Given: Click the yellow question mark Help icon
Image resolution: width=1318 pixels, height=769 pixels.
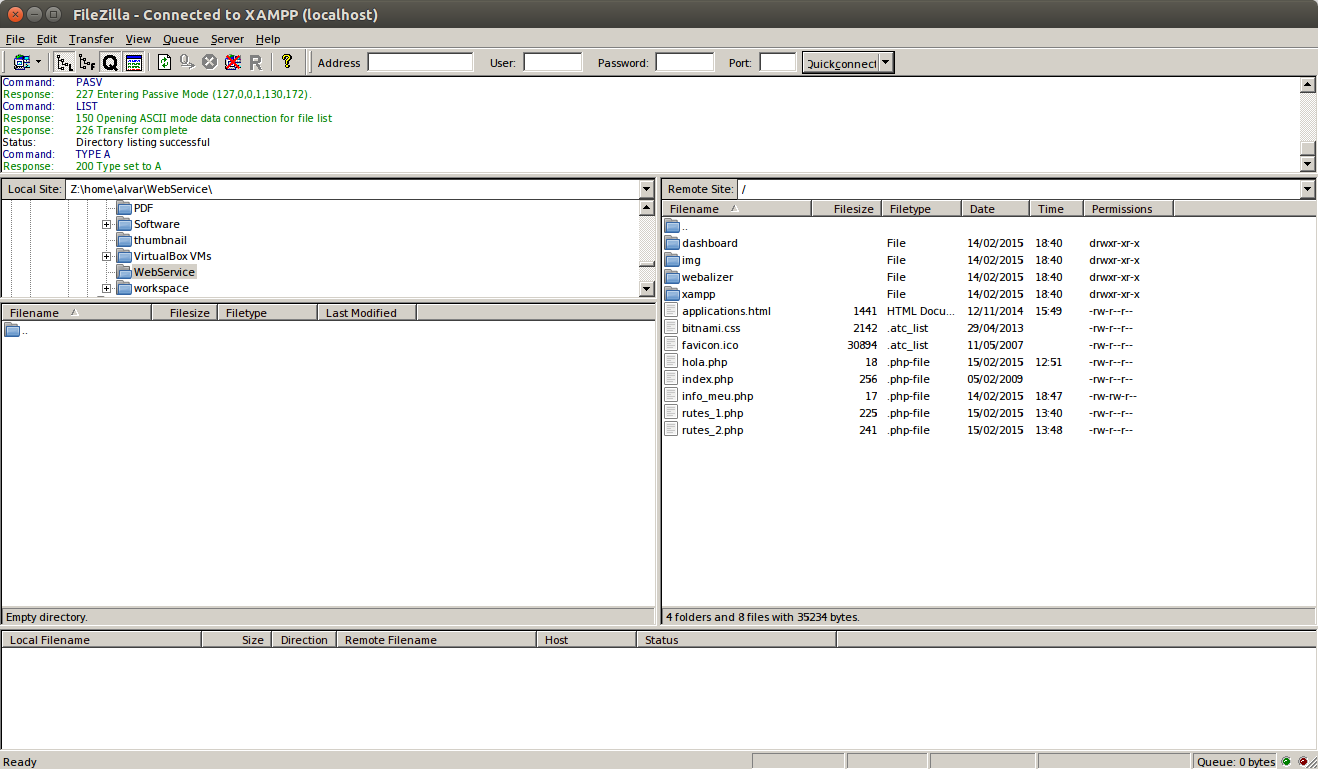Looking at the screenshot, I should [x=287, y=62].
